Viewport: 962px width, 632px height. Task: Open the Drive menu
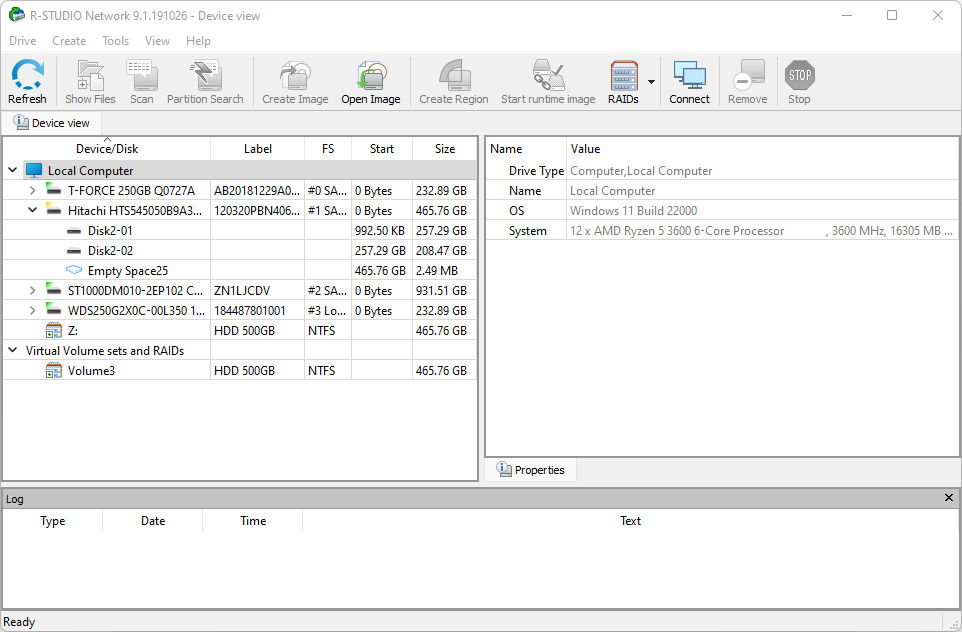pyautogui.click(x=23, y=40)
